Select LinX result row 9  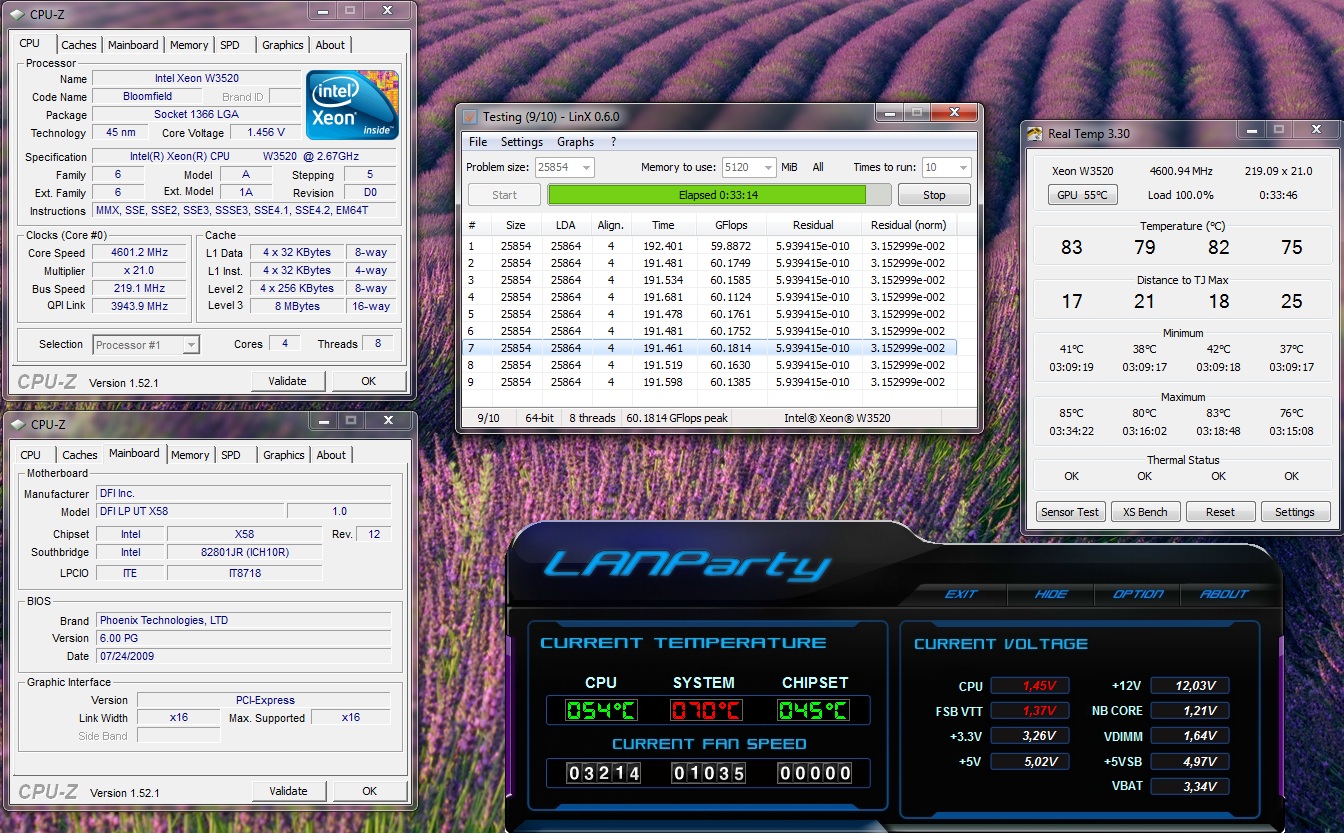[x=710, y=382]
